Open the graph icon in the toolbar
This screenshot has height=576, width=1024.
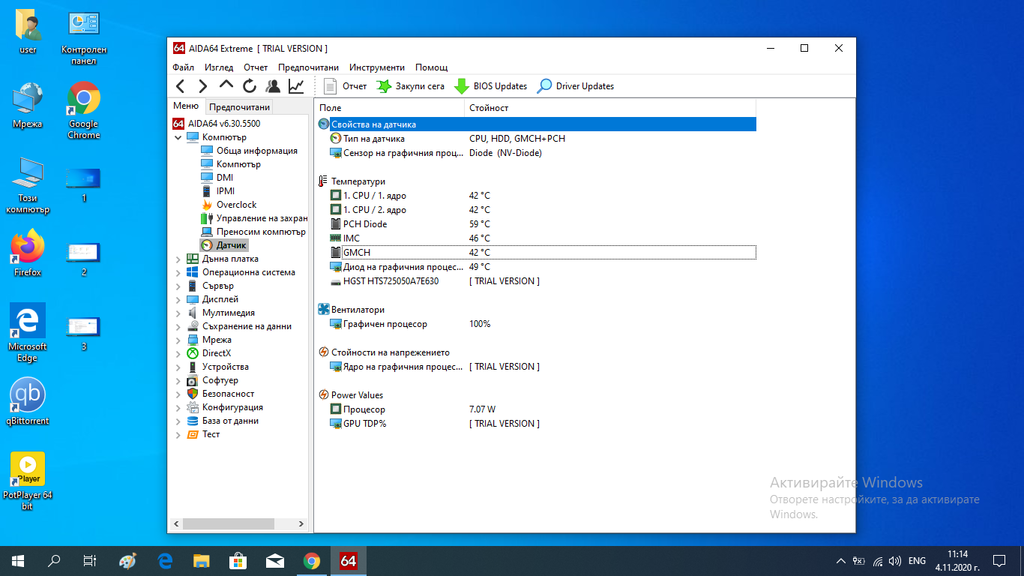tap(296, 86)
